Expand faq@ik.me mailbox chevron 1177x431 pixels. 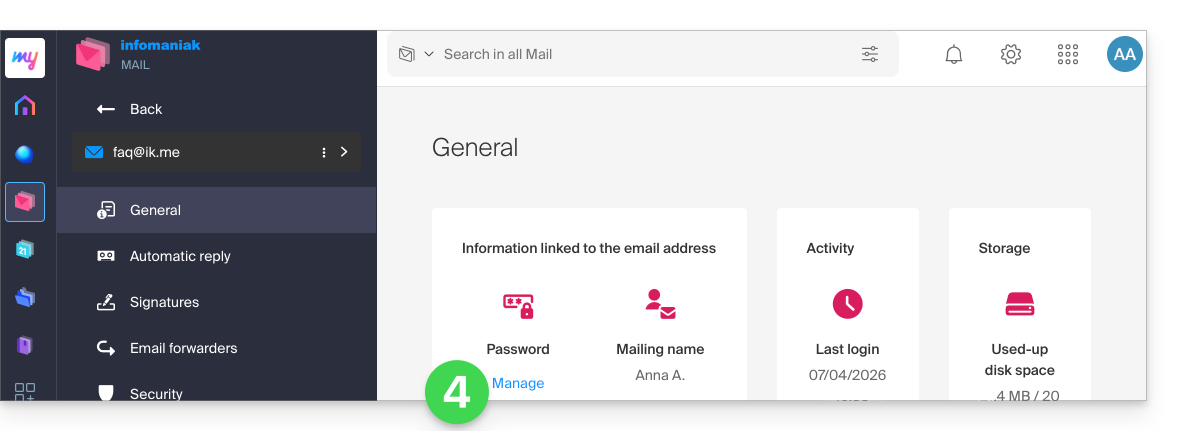click(x=345, y=152)
